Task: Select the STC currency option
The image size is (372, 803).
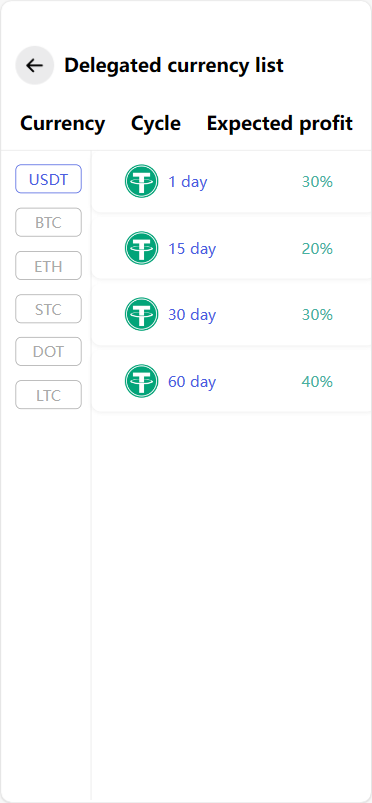Action: click(48, 309)
